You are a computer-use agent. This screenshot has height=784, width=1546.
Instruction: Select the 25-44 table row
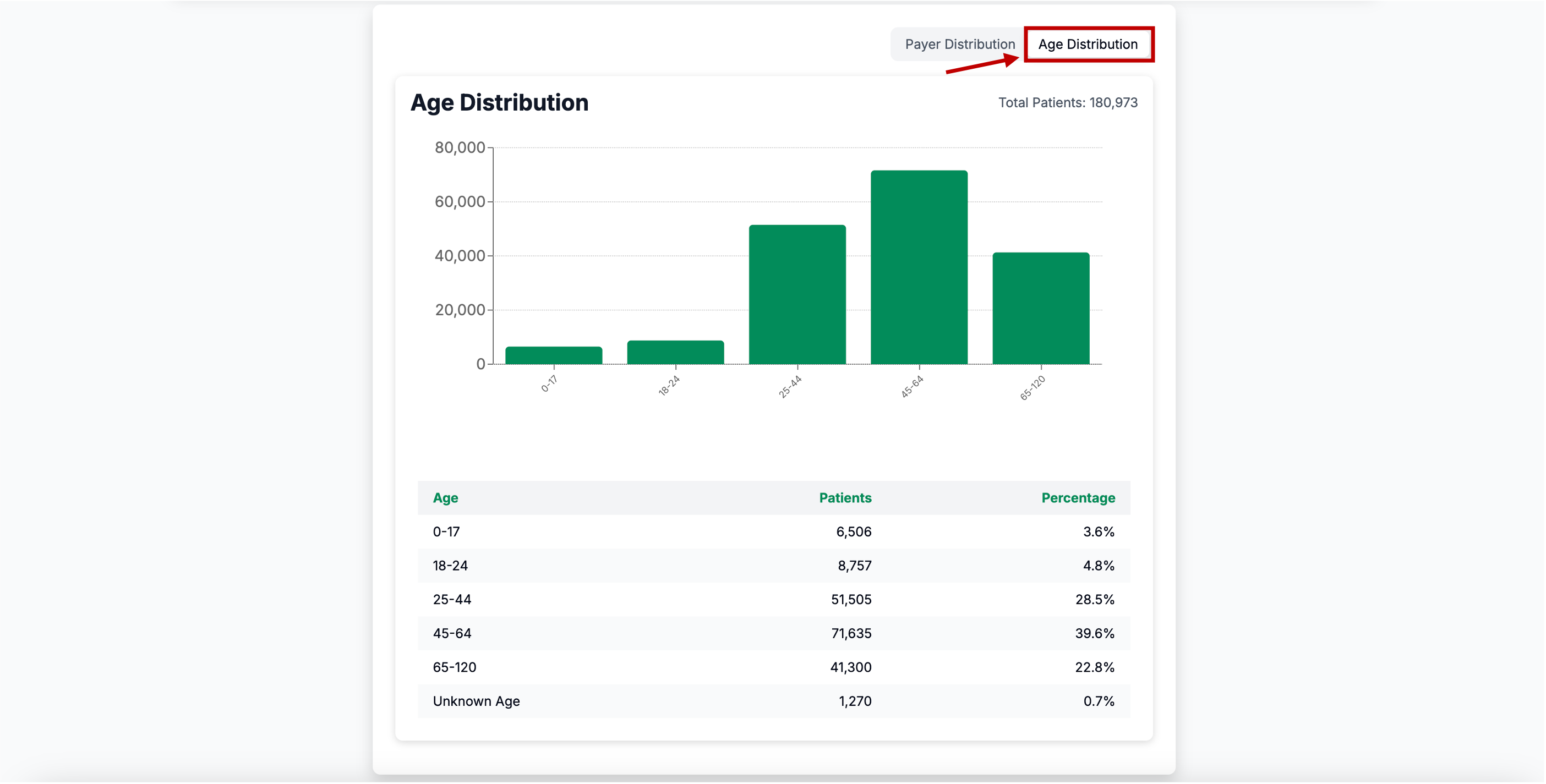[773, 599]
